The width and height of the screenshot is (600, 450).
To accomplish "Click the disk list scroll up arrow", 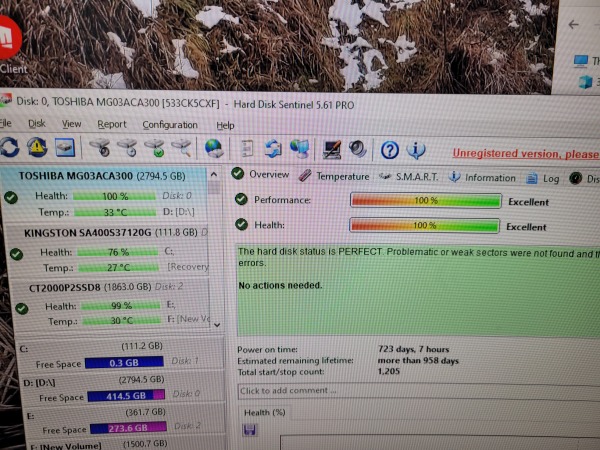I will click(x=214, y=174).
